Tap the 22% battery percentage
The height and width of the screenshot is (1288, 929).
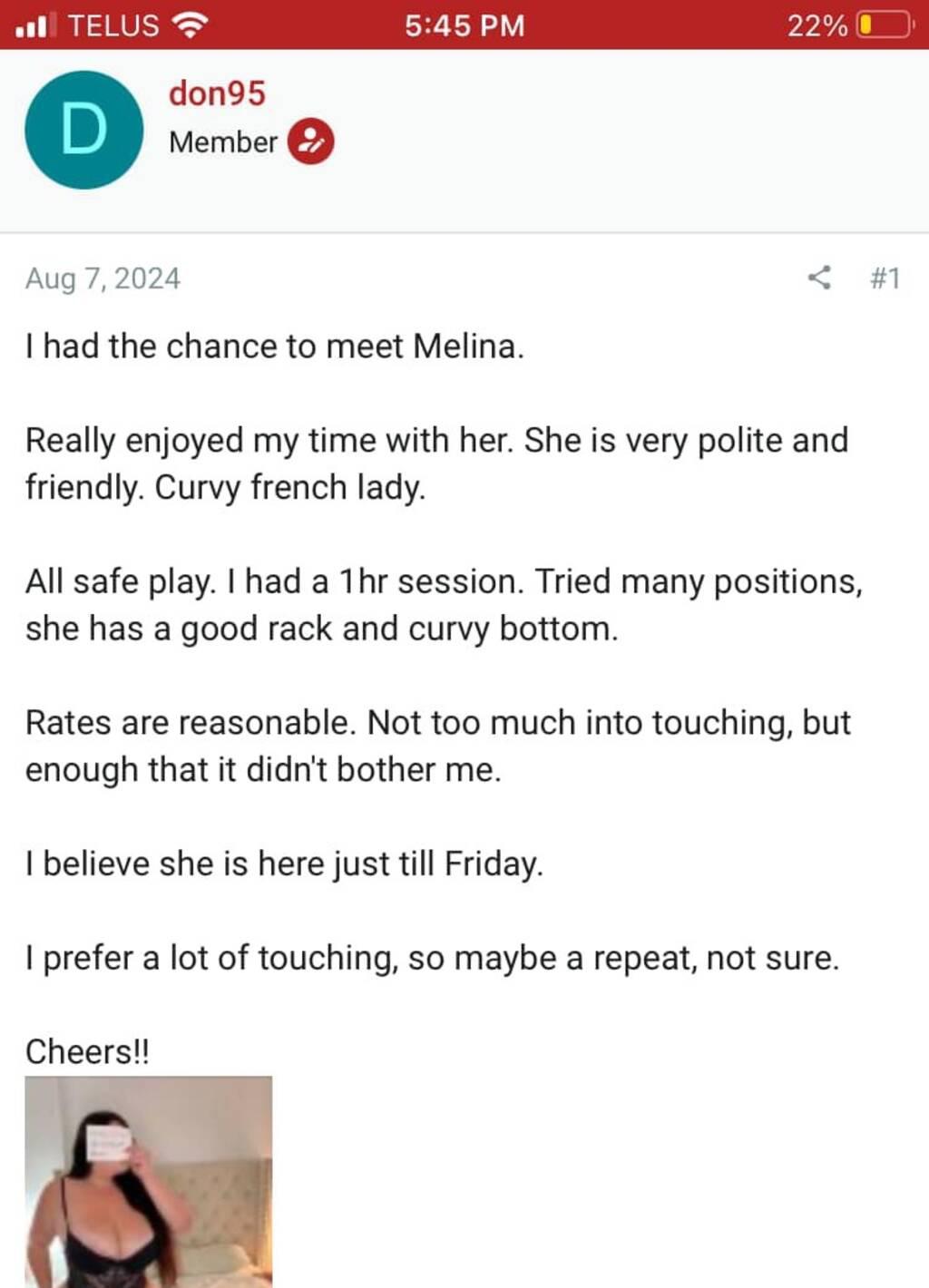coord(817,25)
